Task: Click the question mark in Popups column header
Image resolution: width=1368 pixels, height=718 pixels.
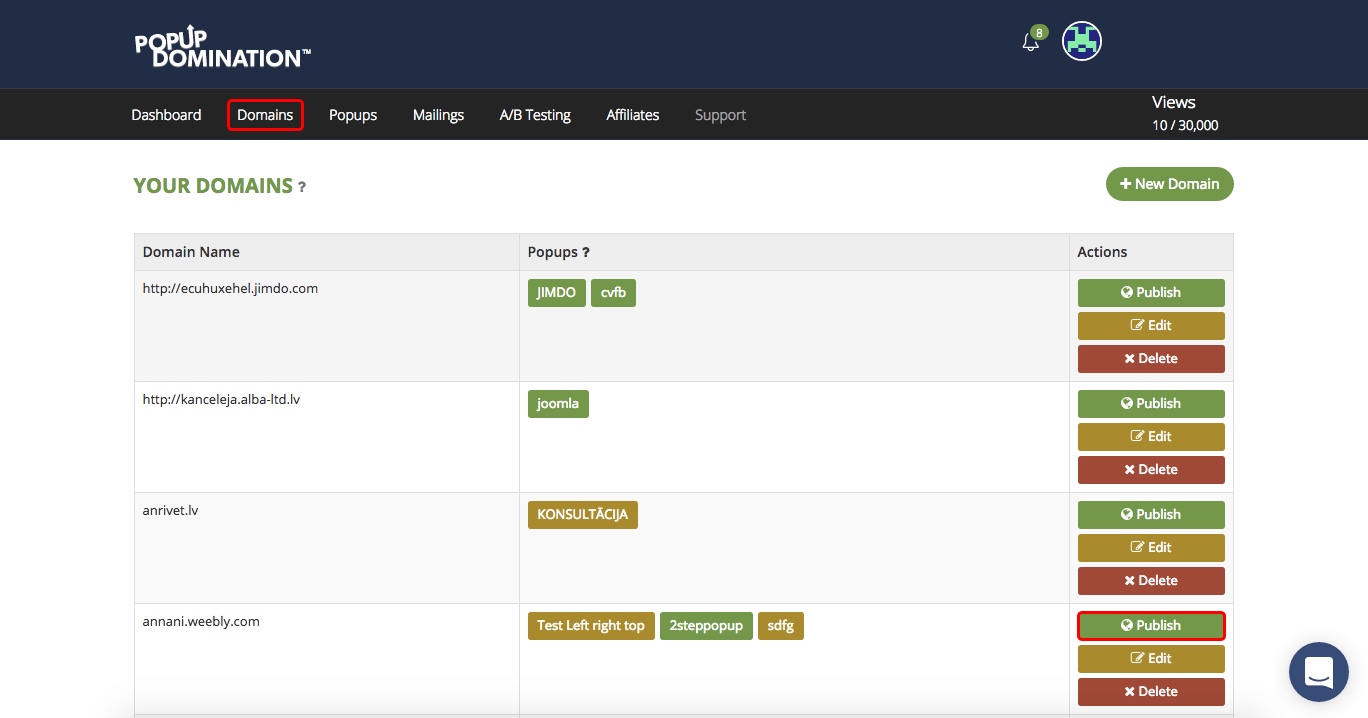Action: 586,252
